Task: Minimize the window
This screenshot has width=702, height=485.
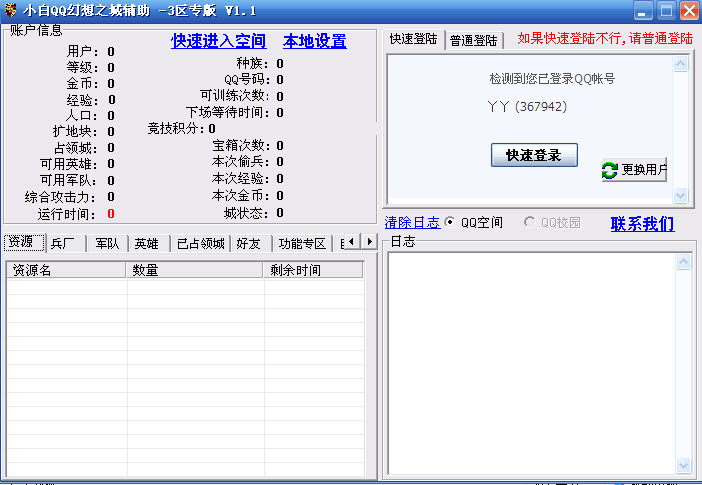Action: point(643,10)
